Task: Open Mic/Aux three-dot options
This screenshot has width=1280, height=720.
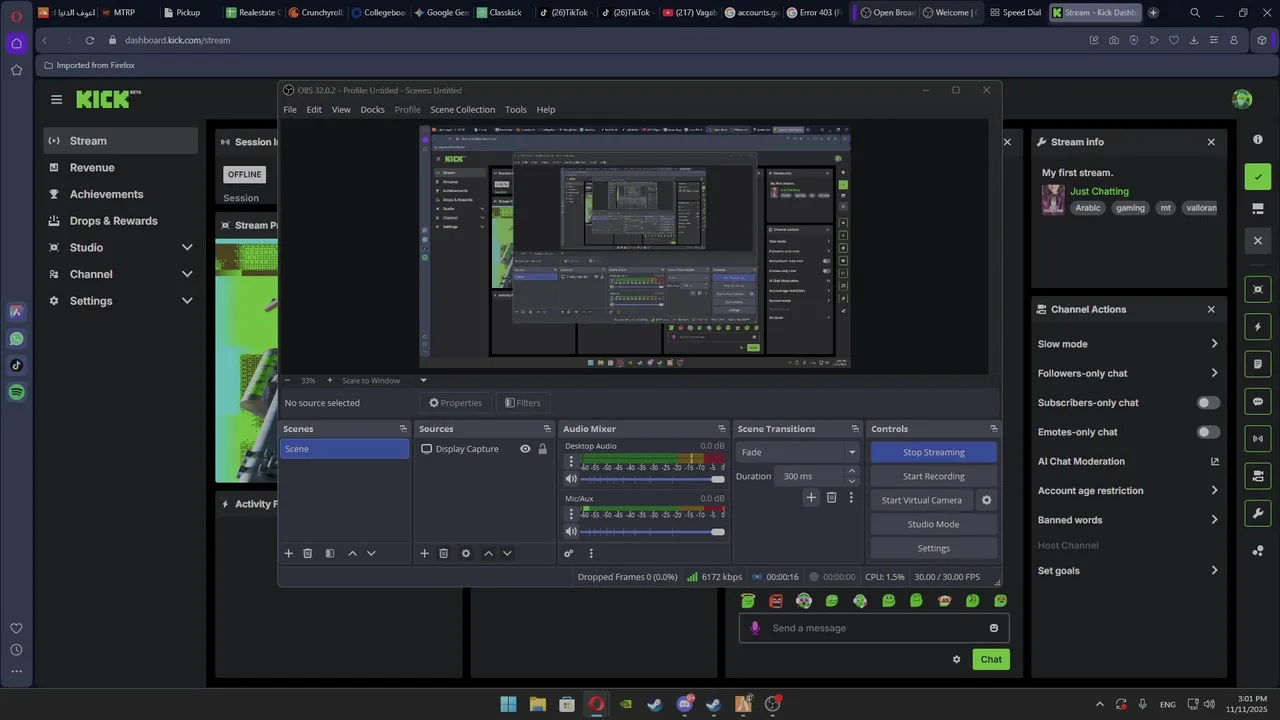Action: [572, 514]
